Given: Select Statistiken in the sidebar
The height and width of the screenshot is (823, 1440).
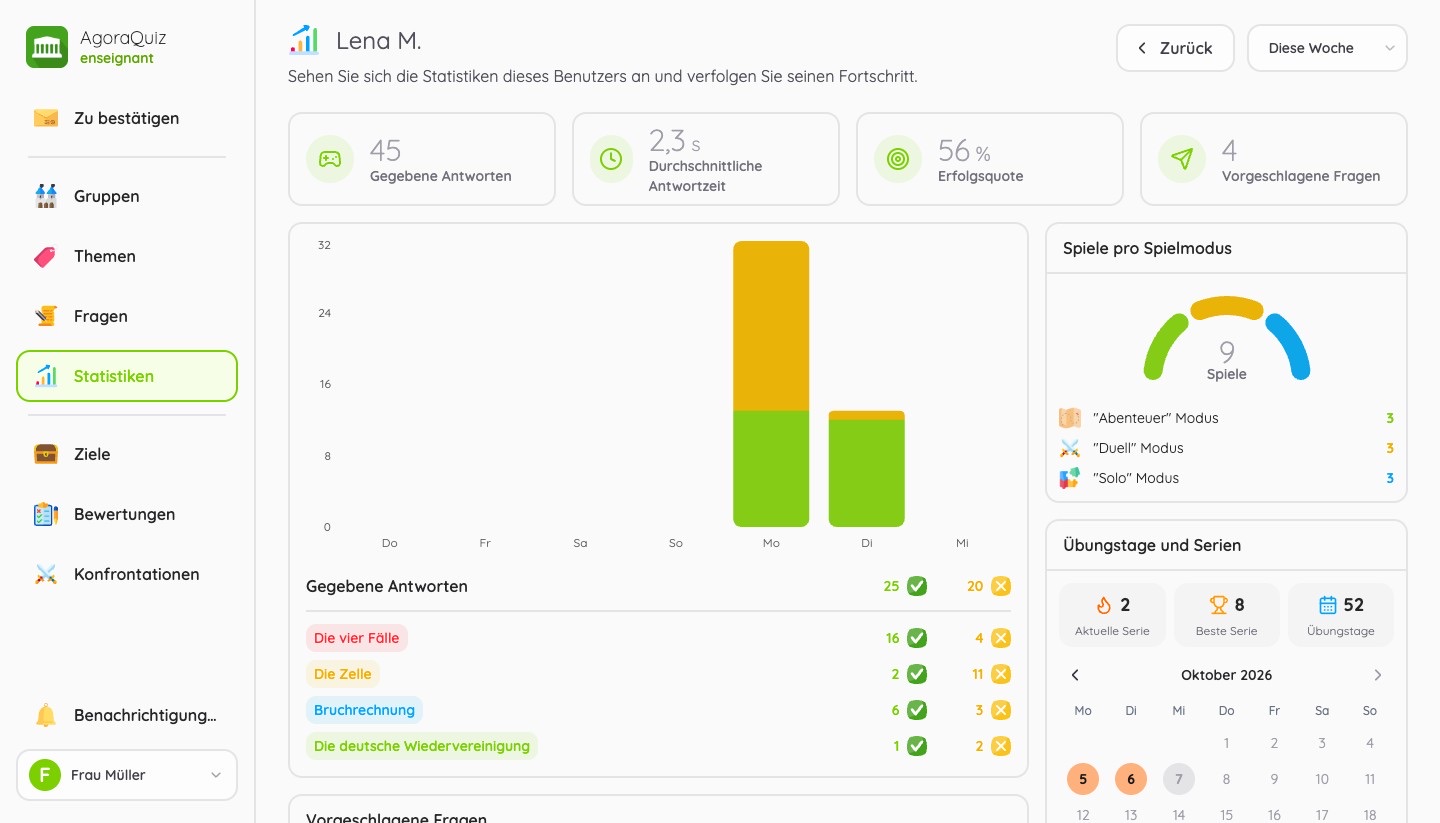Looking at the screenshot, I should (127, 376).
